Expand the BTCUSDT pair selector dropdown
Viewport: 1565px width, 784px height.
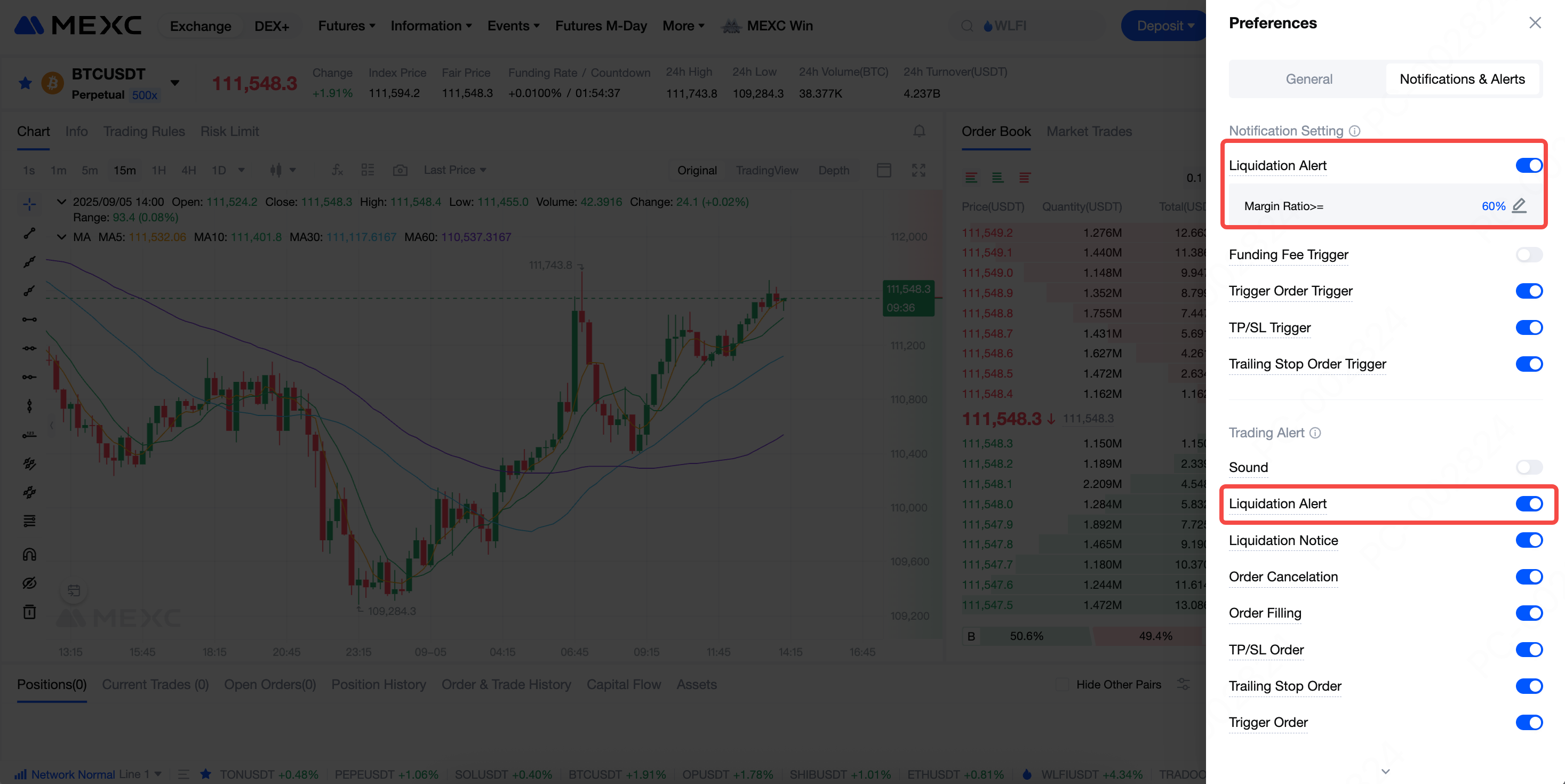point(175,83)
